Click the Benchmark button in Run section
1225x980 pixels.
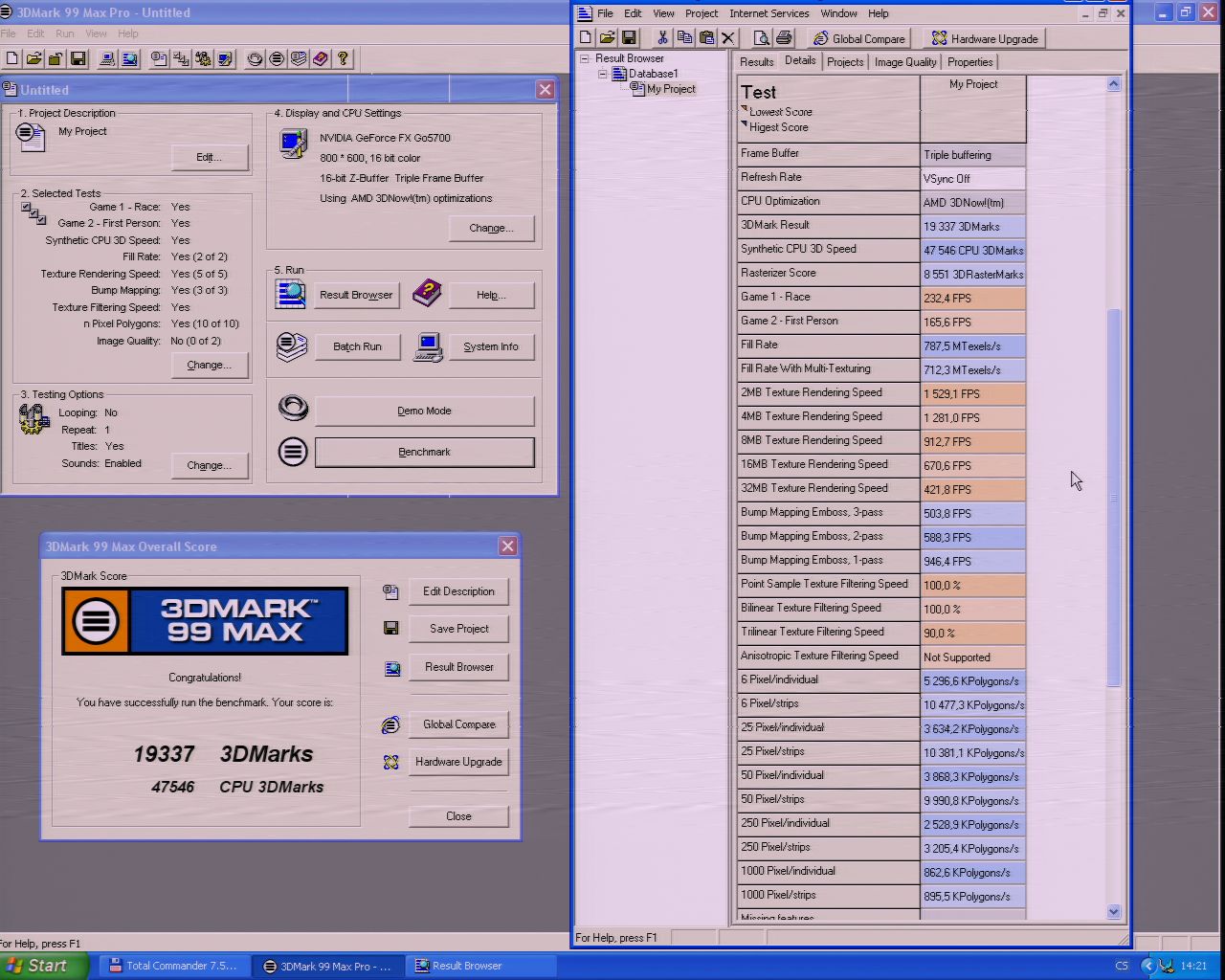pyautogui.click(x=424, y=452)
